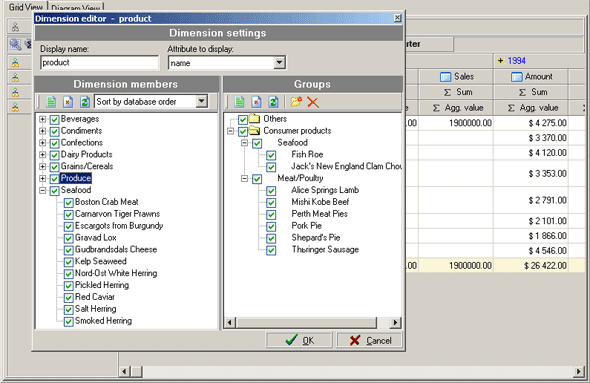
Task: Click the magnifier icon in left sidebar
Action: 15,44
